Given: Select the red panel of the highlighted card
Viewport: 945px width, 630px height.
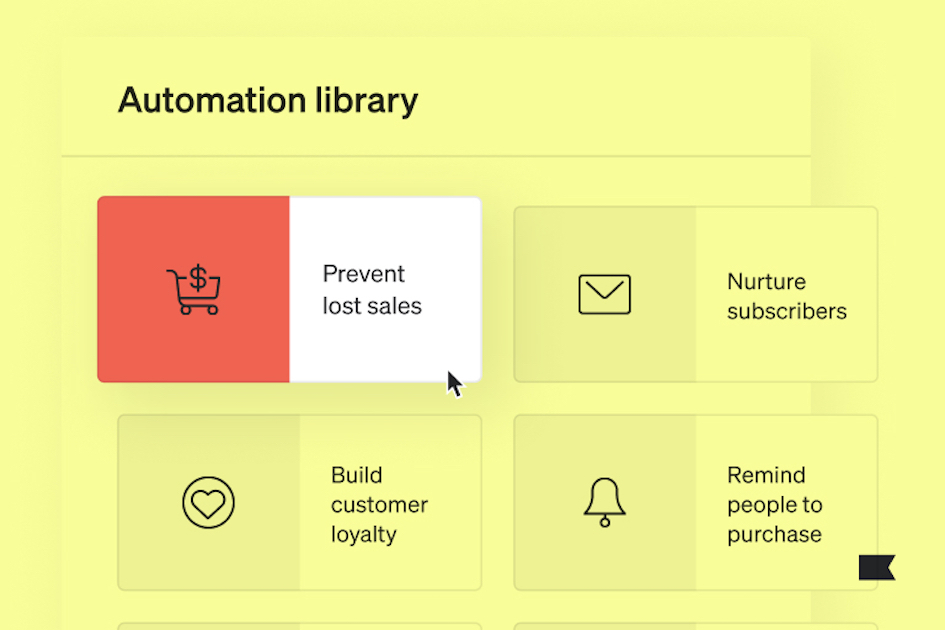Looking at the screenshot, I should (x=193, y=289).
